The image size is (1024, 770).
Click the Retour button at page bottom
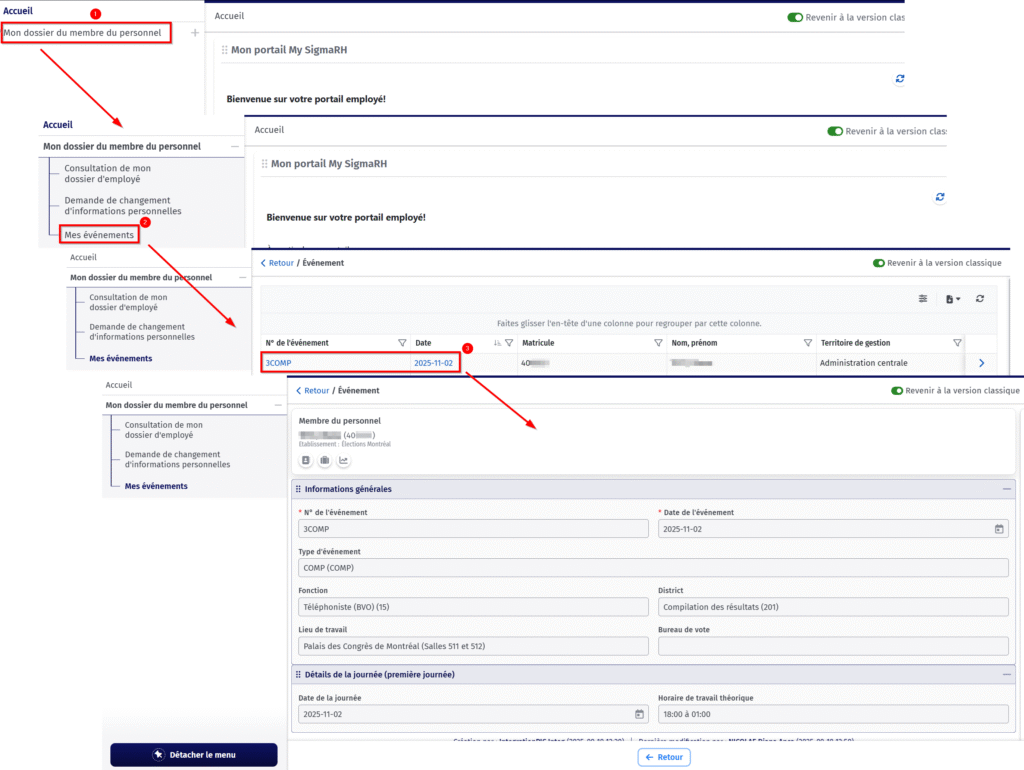click(x=663, y=757)
